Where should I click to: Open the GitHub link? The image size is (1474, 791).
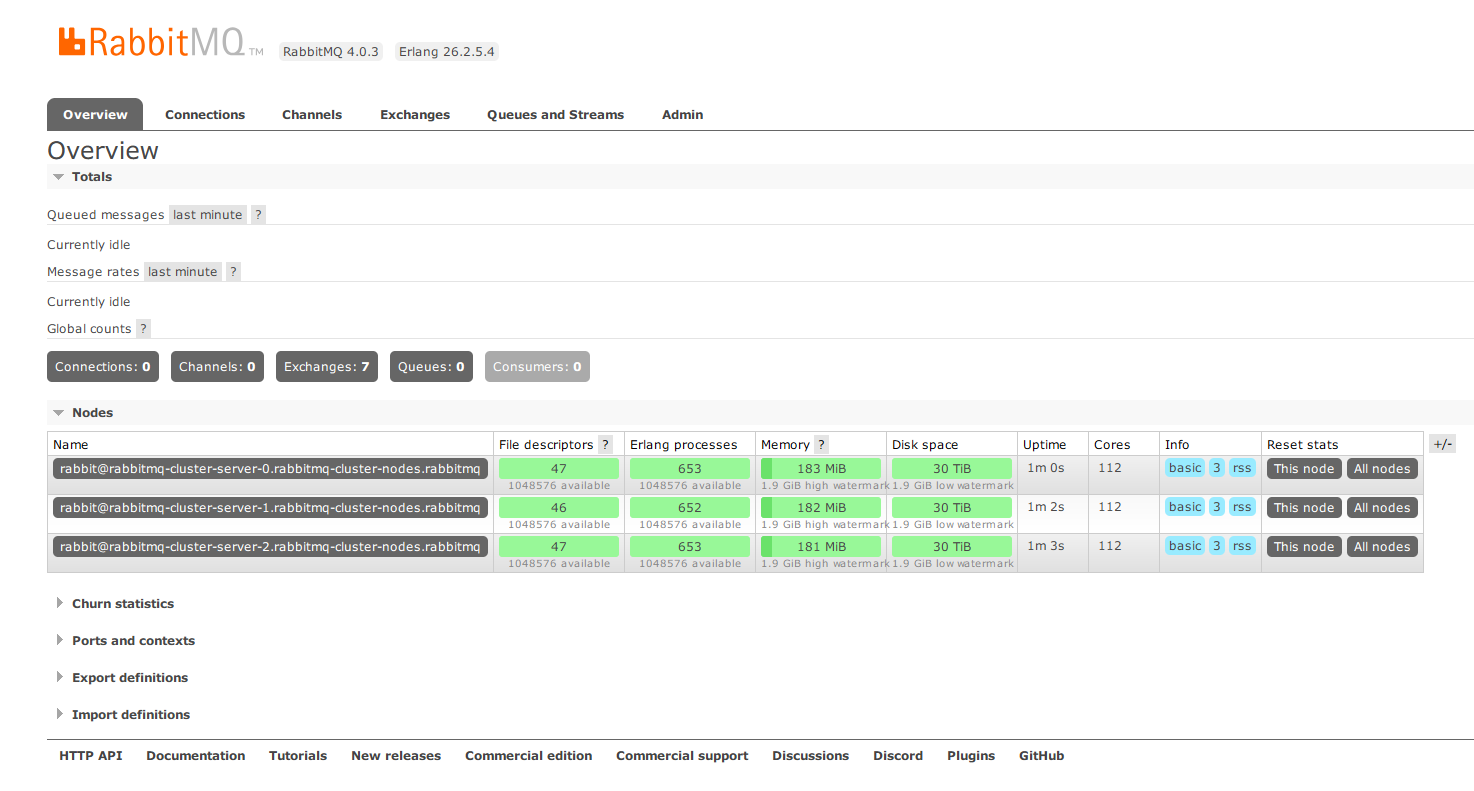tap(1042, 756)
